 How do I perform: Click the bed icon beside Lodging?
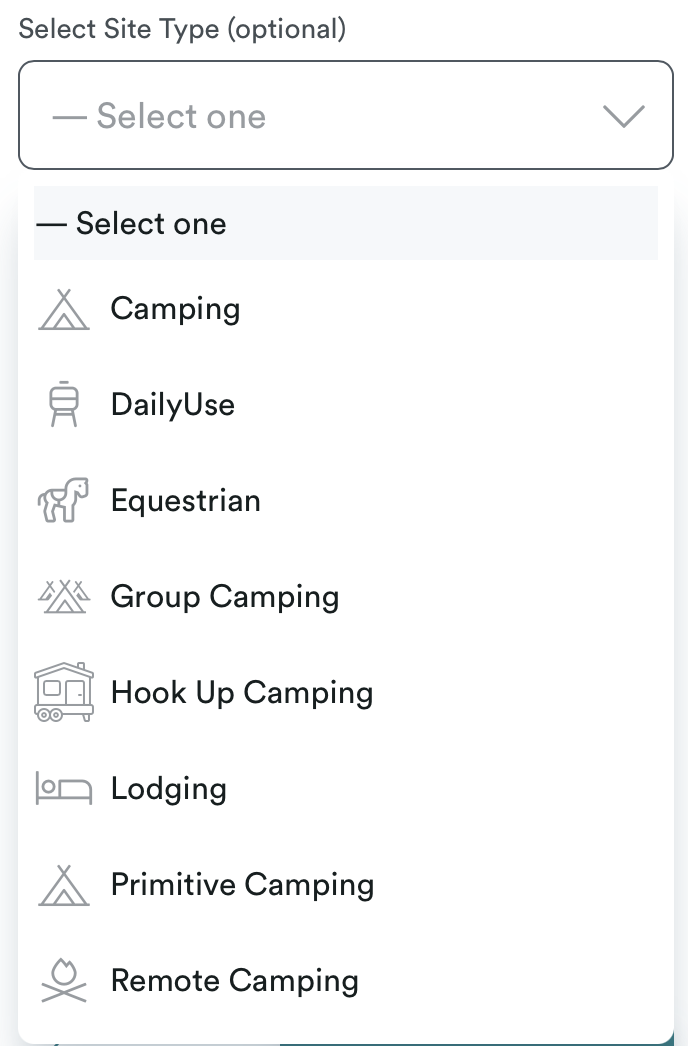pos(63,788)
